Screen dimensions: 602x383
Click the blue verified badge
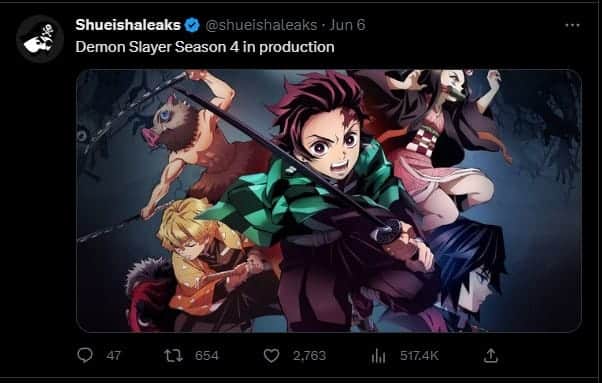click(x=192, y=25)
